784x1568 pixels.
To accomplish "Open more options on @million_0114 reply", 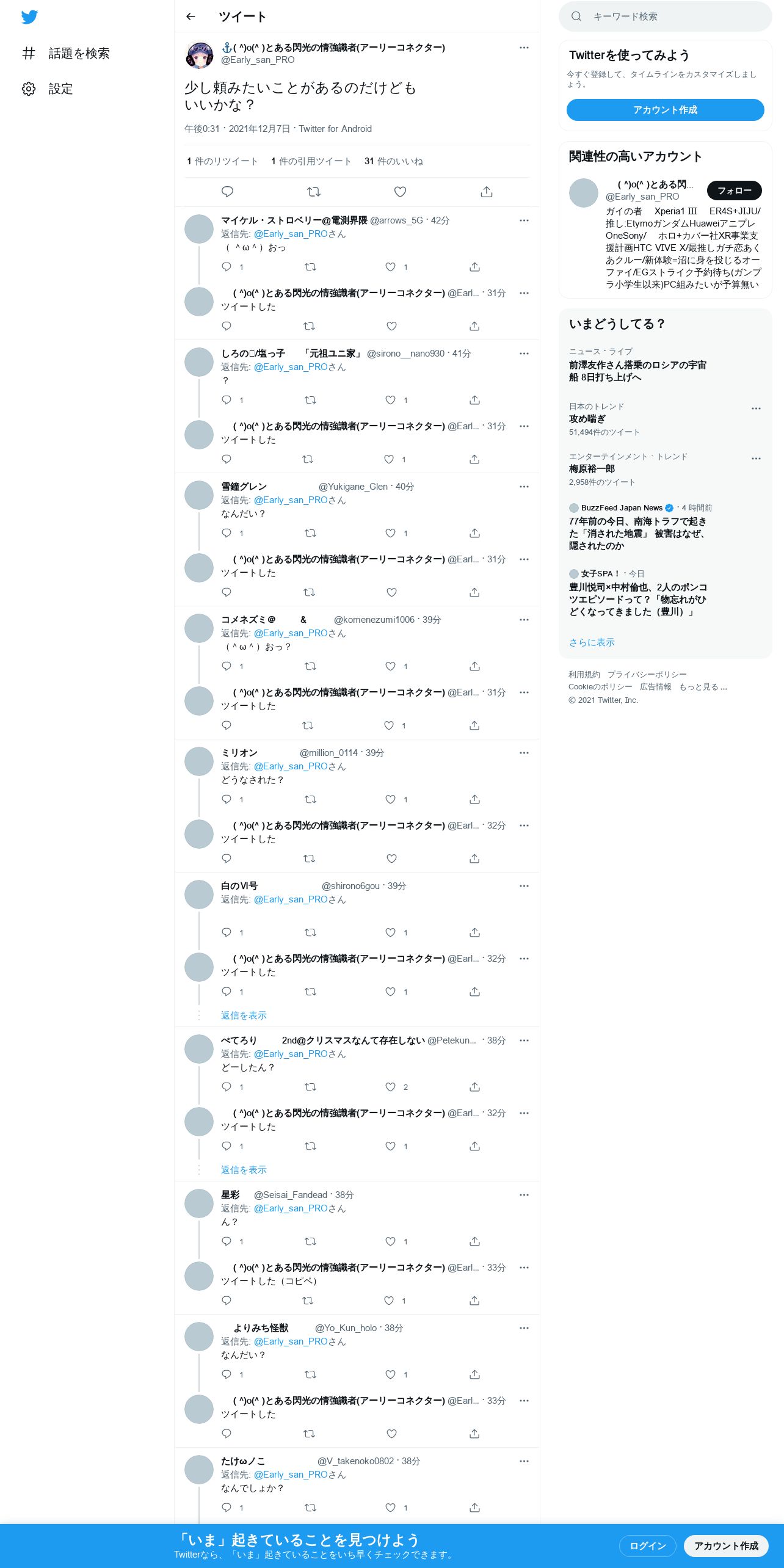I will click(524, 753).
